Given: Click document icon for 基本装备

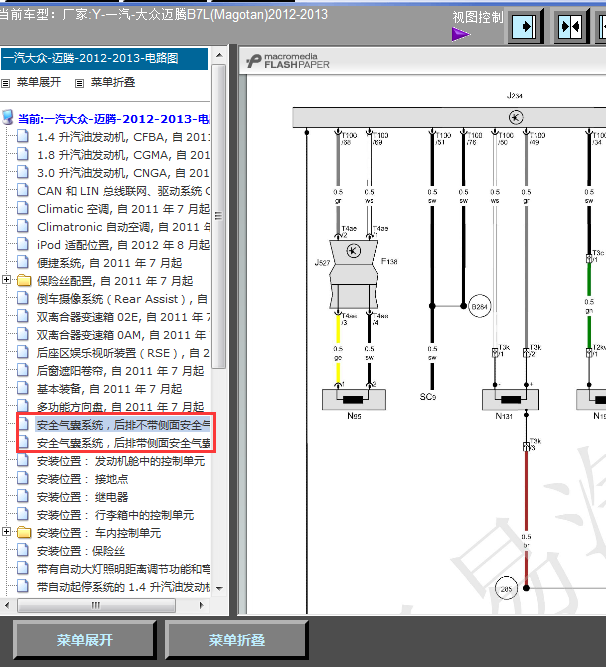Looking at the screenshot, I should [23, 388].
